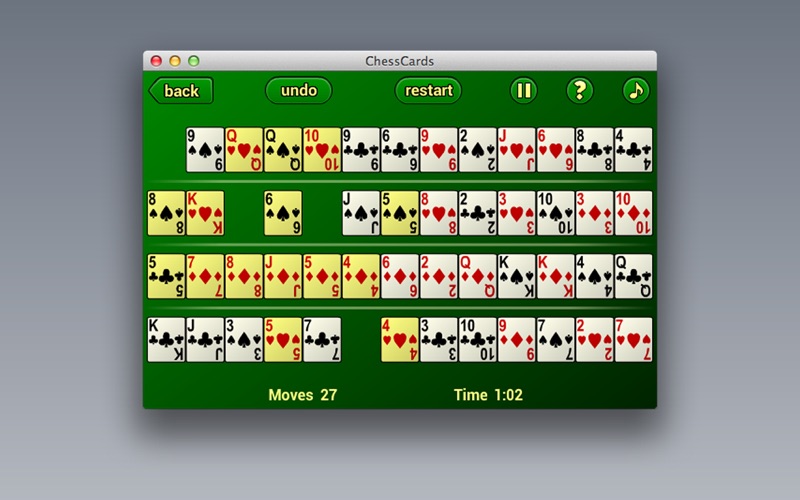Tap the 9 of diamonds card

tap(516, 340)
